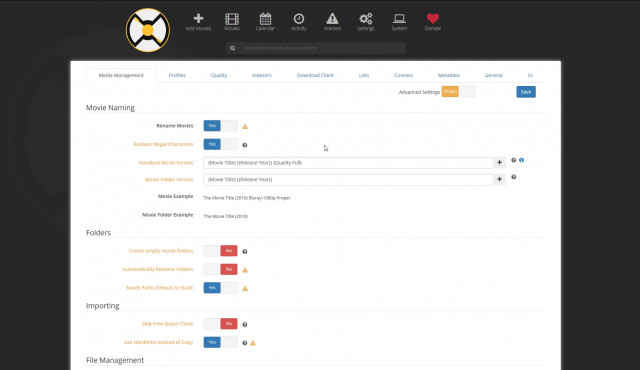The image size is (640, 370).
Task: Click help icon for Create empty movie folders
Action: click(244, 251)
